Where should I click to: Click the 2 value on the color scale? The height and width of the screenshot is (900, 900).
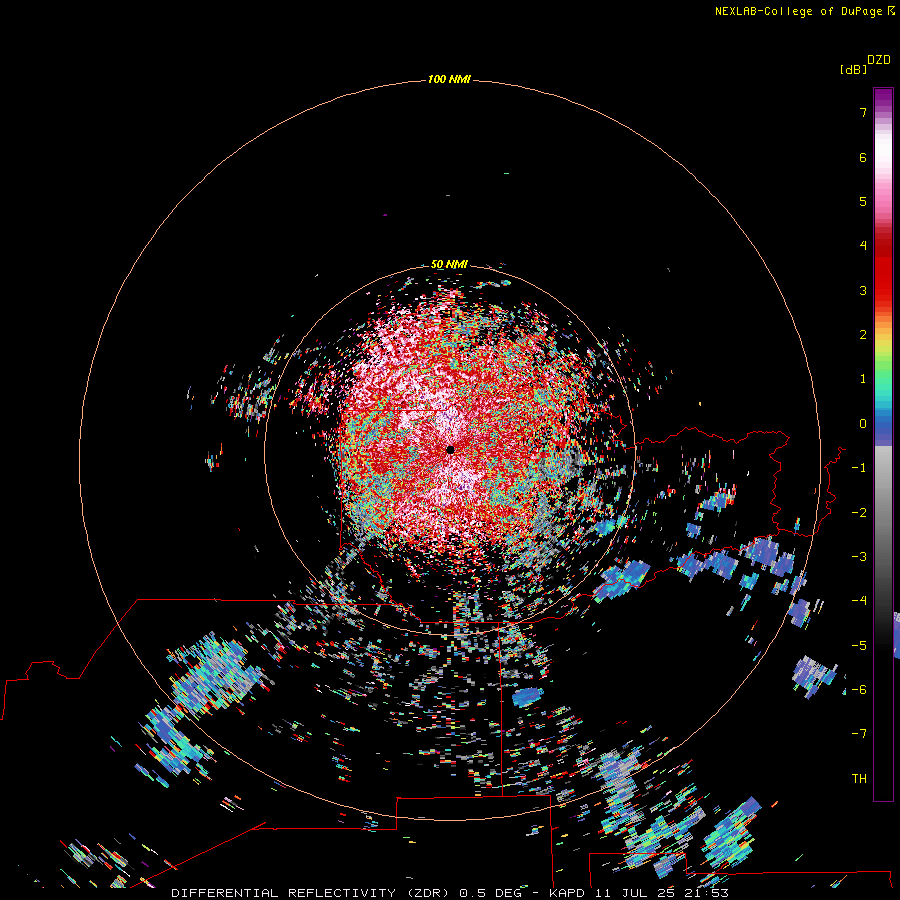(x=863, y=335)
